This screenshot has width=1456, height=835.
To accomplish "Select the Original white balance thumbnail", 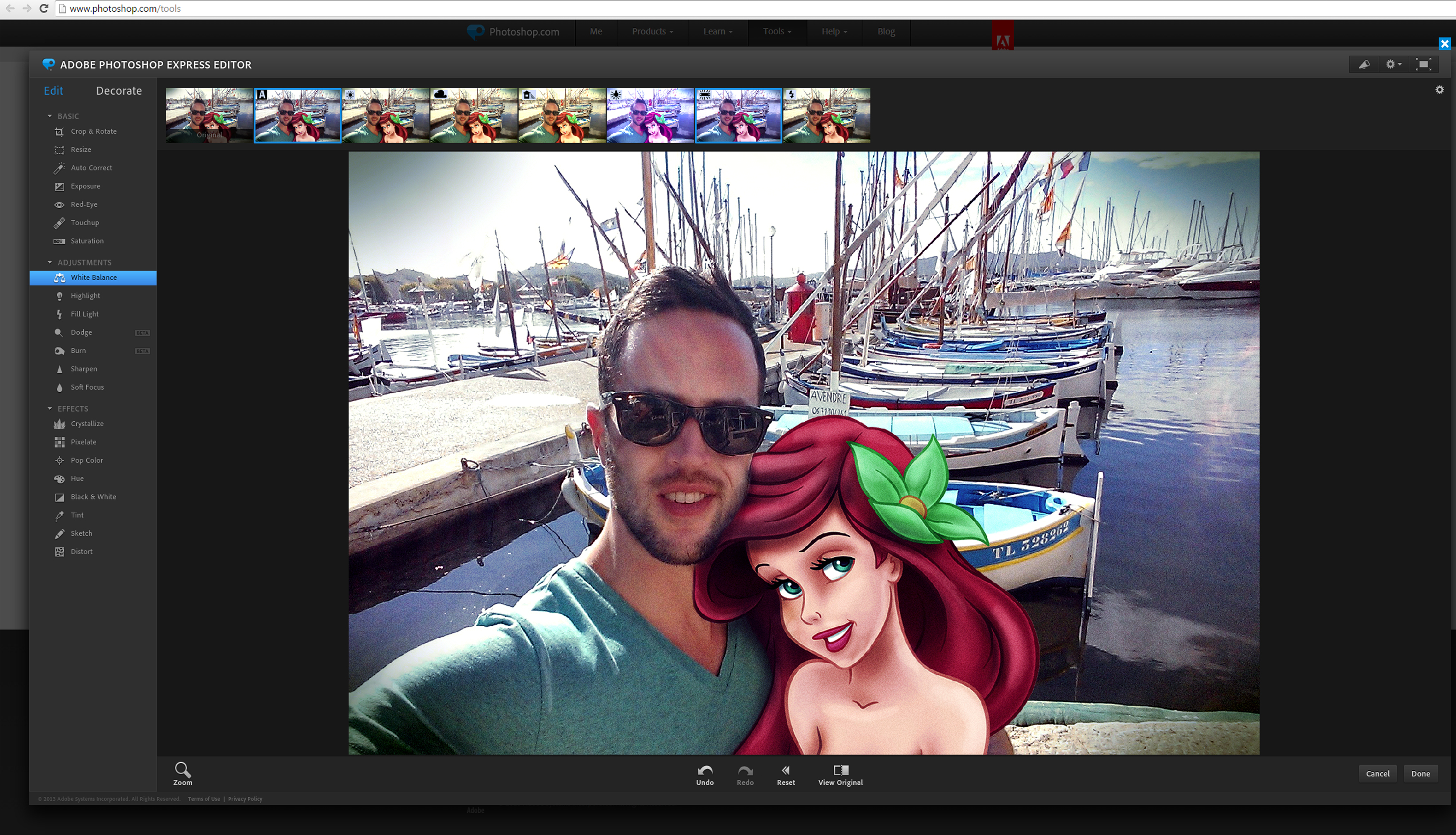I will pyautogui.click(x=209, y=115).
